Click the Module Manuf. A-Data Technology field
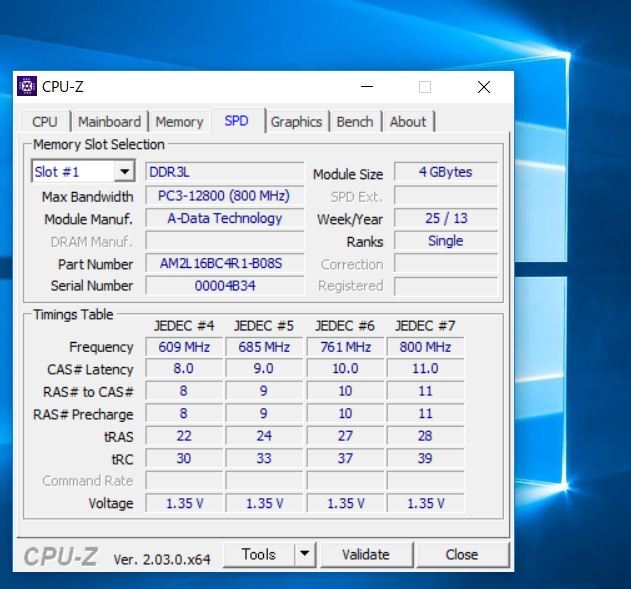Screen dimensions: 631x589 pyautogui.click(x=224, y=218)
